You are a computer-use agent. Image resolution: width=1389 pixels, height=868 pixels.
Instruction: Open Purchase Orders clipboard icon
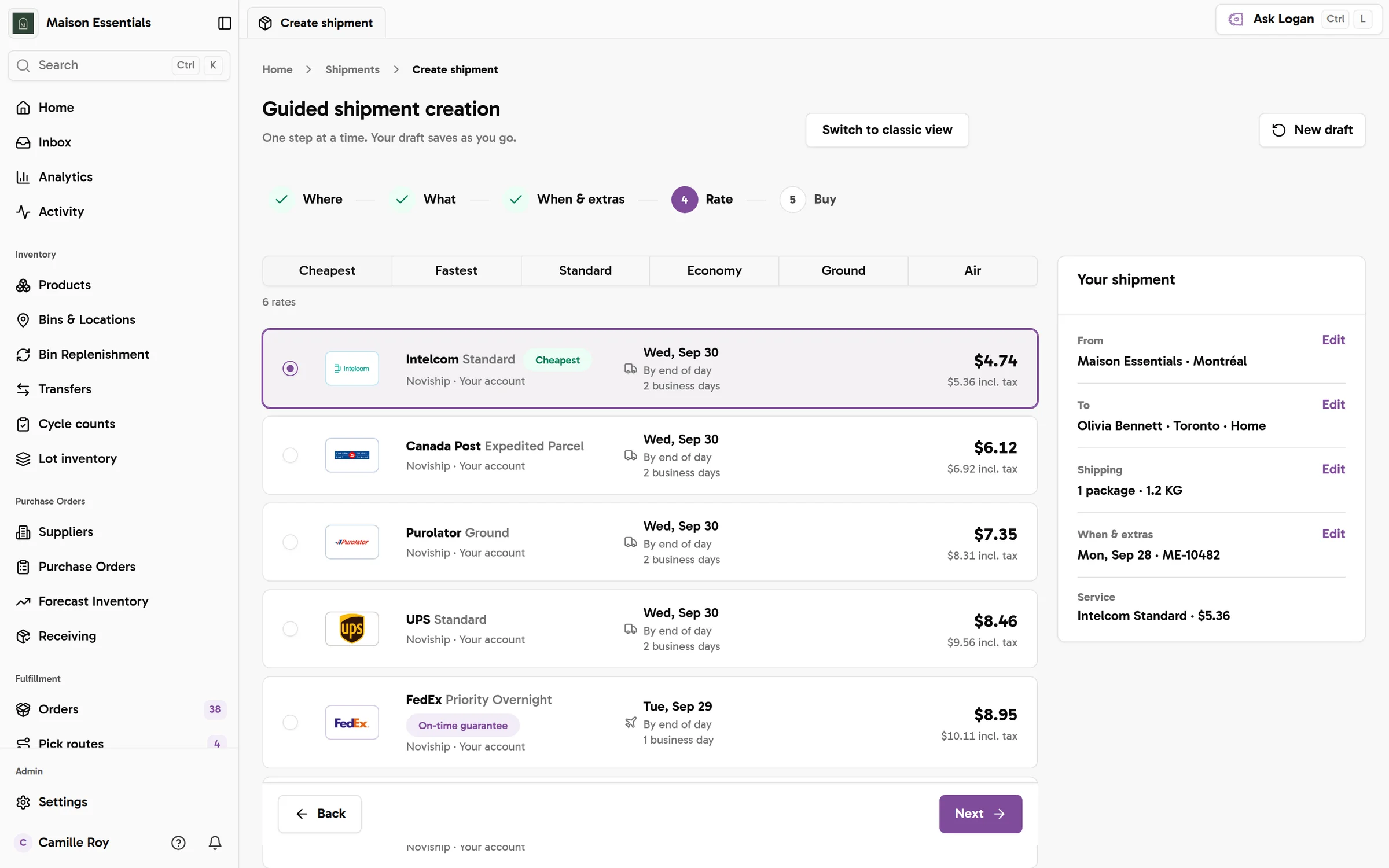pyautogui.click(x=23, y=567)
